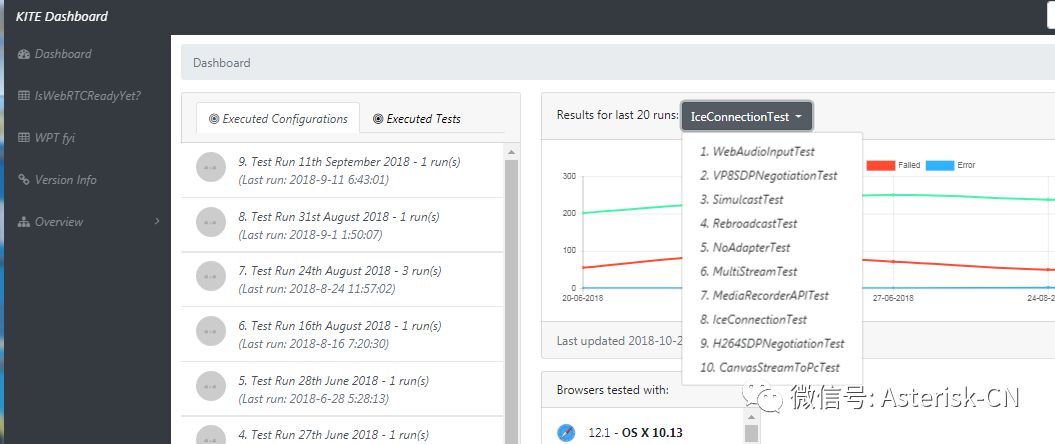Switch to the Executed Tests tab
Viewport: 1055px width, 444px height.
click(416, 119)
